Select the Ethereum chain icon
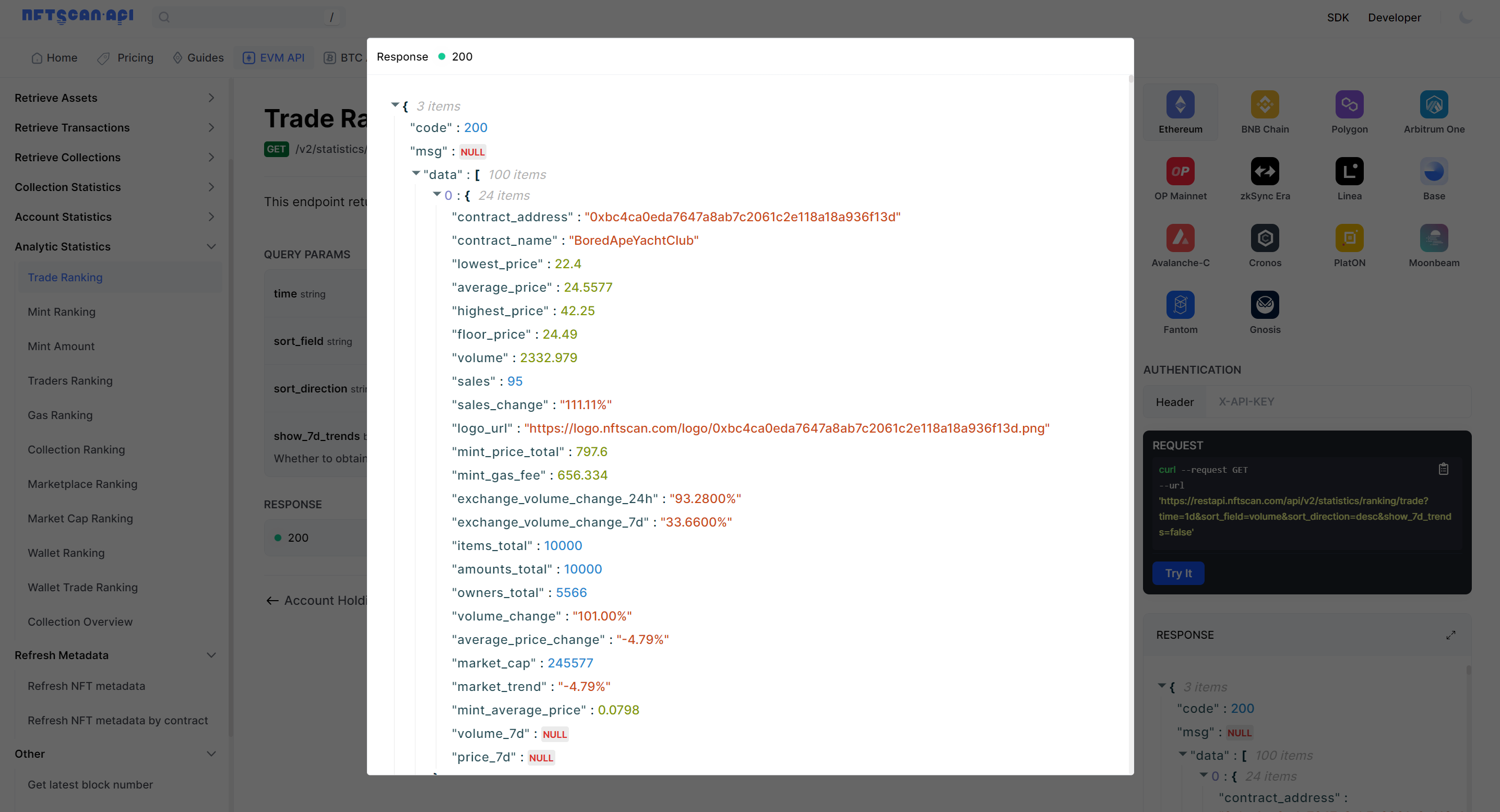Viewport: 1500px width, 812px height. coord(1180,105)
